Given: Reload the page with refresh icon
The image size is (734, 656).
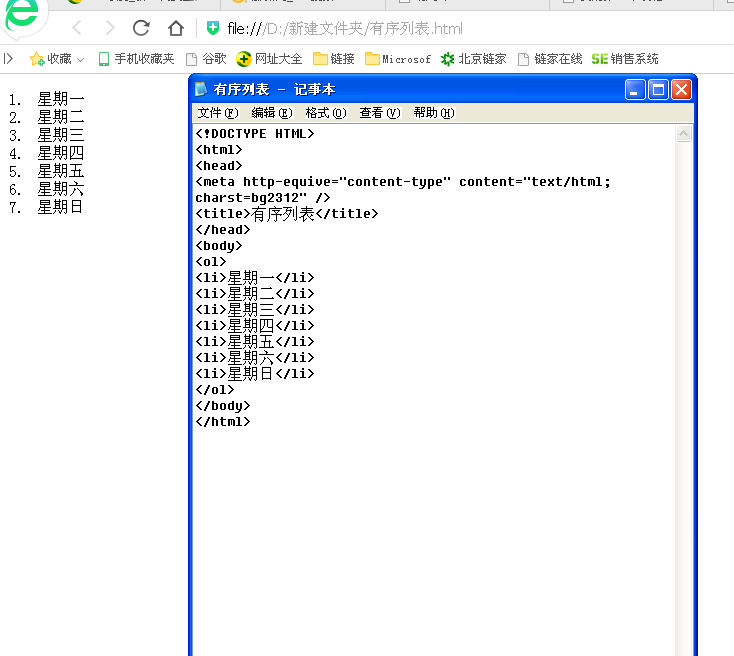Looking at the screenshot, I should (141, 28).
